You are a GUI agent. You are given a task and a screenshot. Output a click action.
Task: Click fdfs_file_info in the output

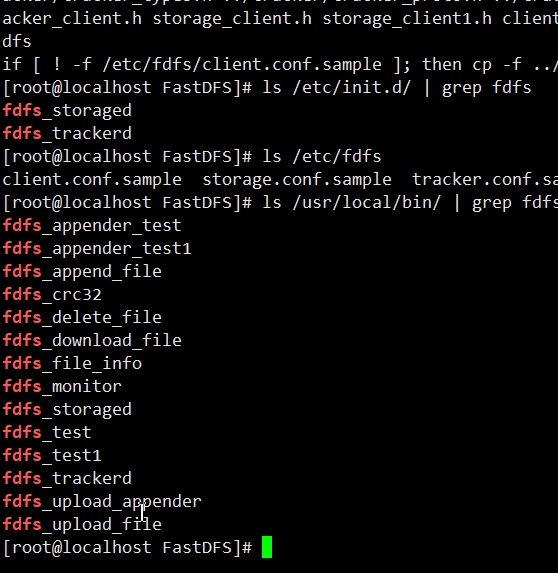pyautogui.click(x=72, y=363)
